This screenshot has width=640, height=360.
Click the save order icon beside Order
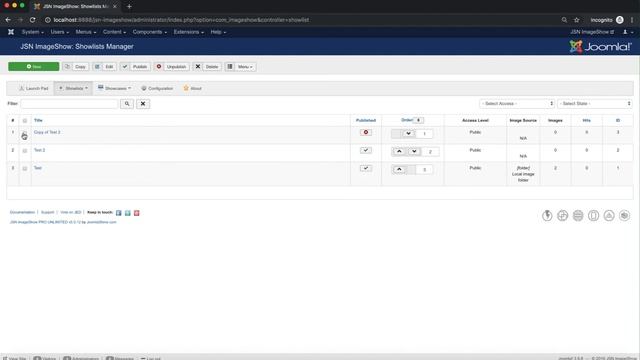coord(419,120)
